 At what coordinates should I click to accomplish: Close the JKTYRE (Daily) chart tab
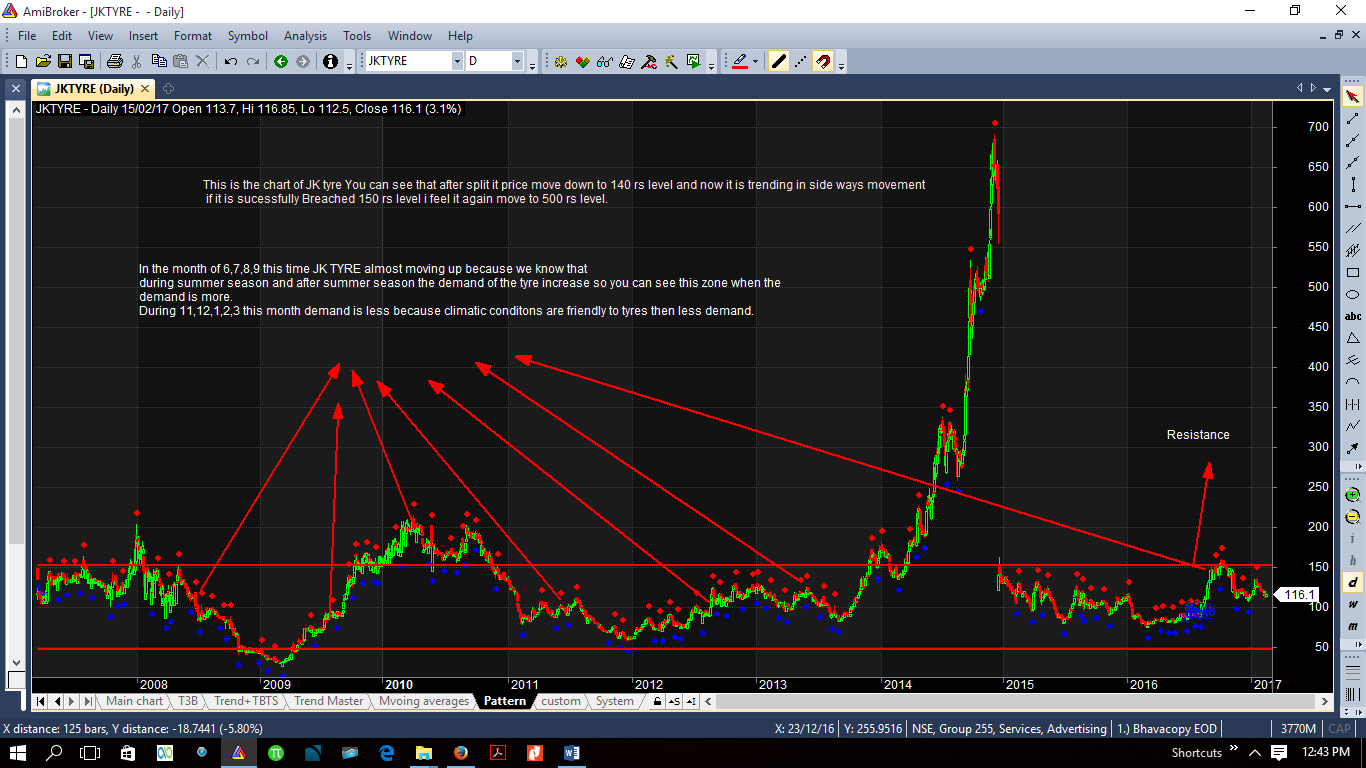click(146, 88)
